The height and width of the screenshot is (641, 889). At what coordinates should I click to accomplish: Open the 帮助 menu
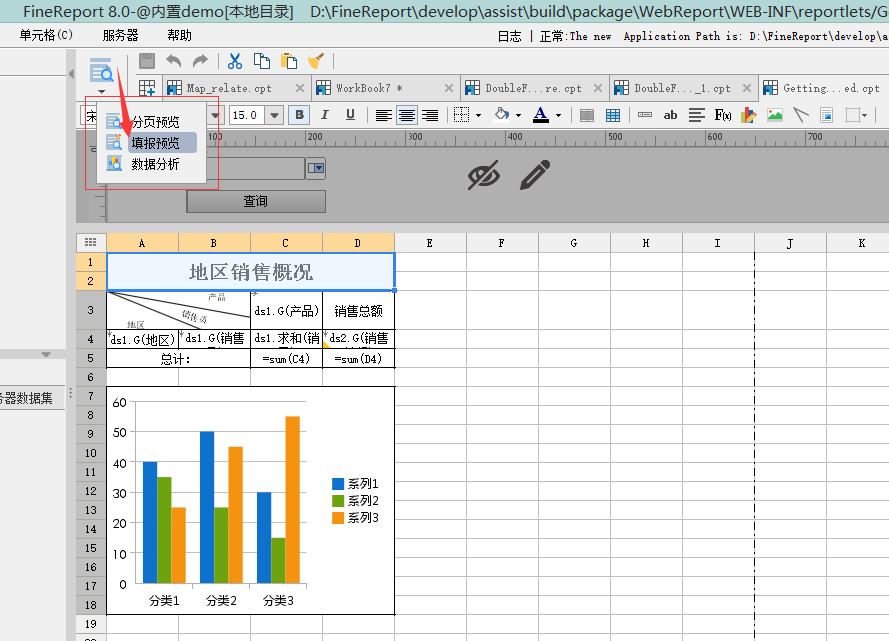[180, 35]
